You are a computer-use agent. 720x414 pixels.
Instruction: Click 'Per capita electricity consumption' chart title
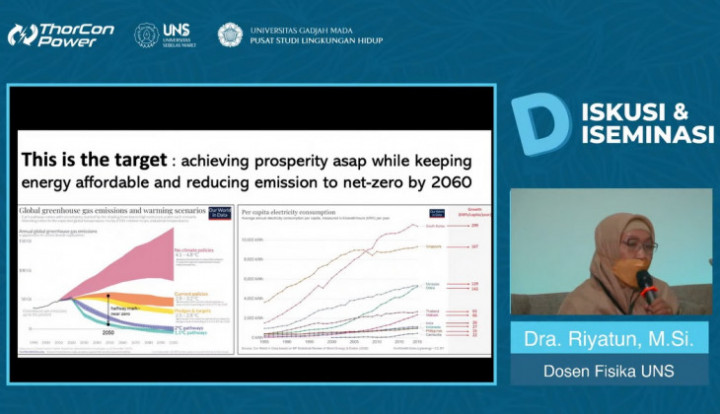coord(296,211)
